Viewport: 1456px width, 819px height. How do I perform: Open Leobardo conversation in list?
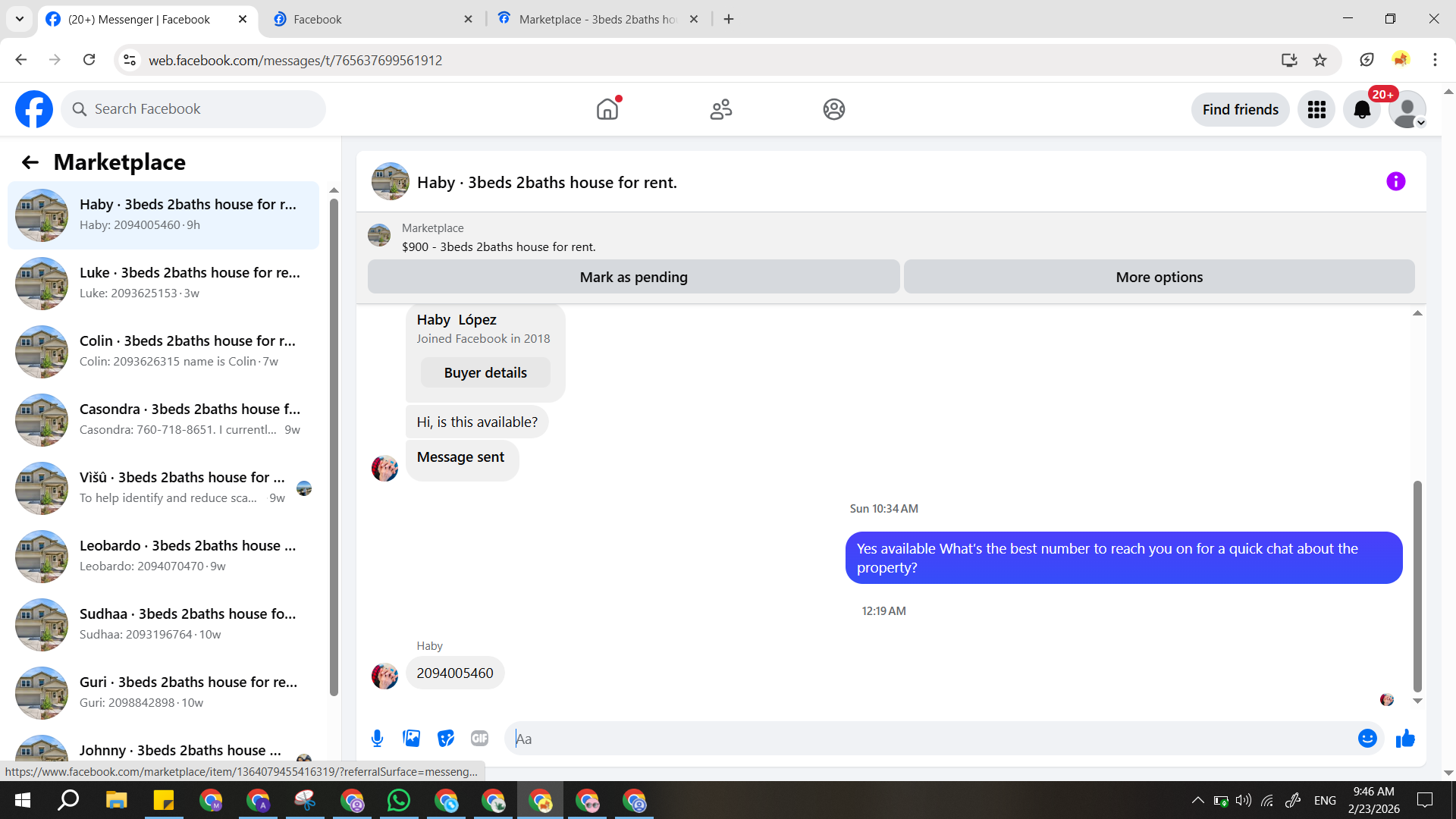click(x=163, y=556)
